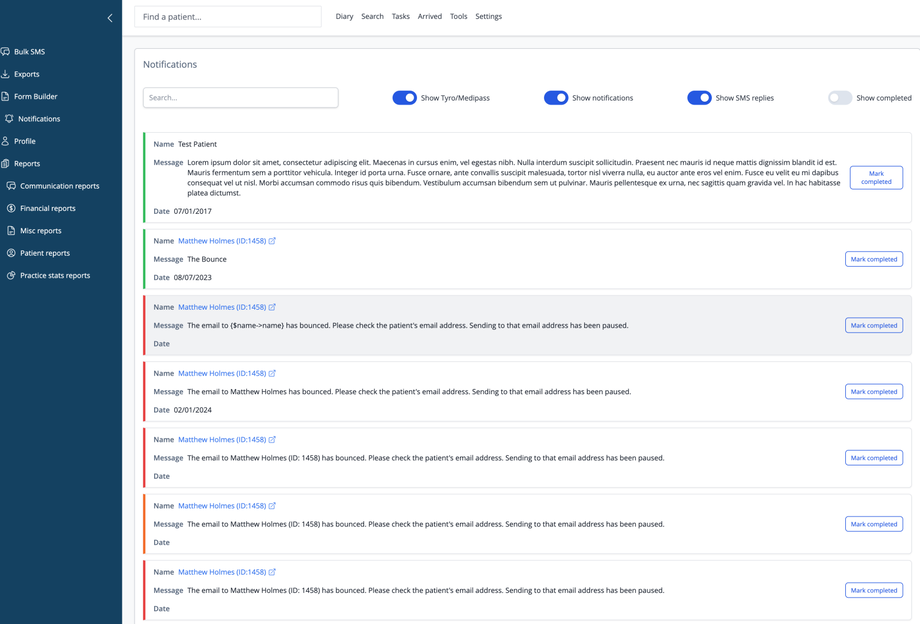Viewport: 920px width, 624px height.
Task: Mark the Test Patient notification completed
Action: tap(876, 177)
